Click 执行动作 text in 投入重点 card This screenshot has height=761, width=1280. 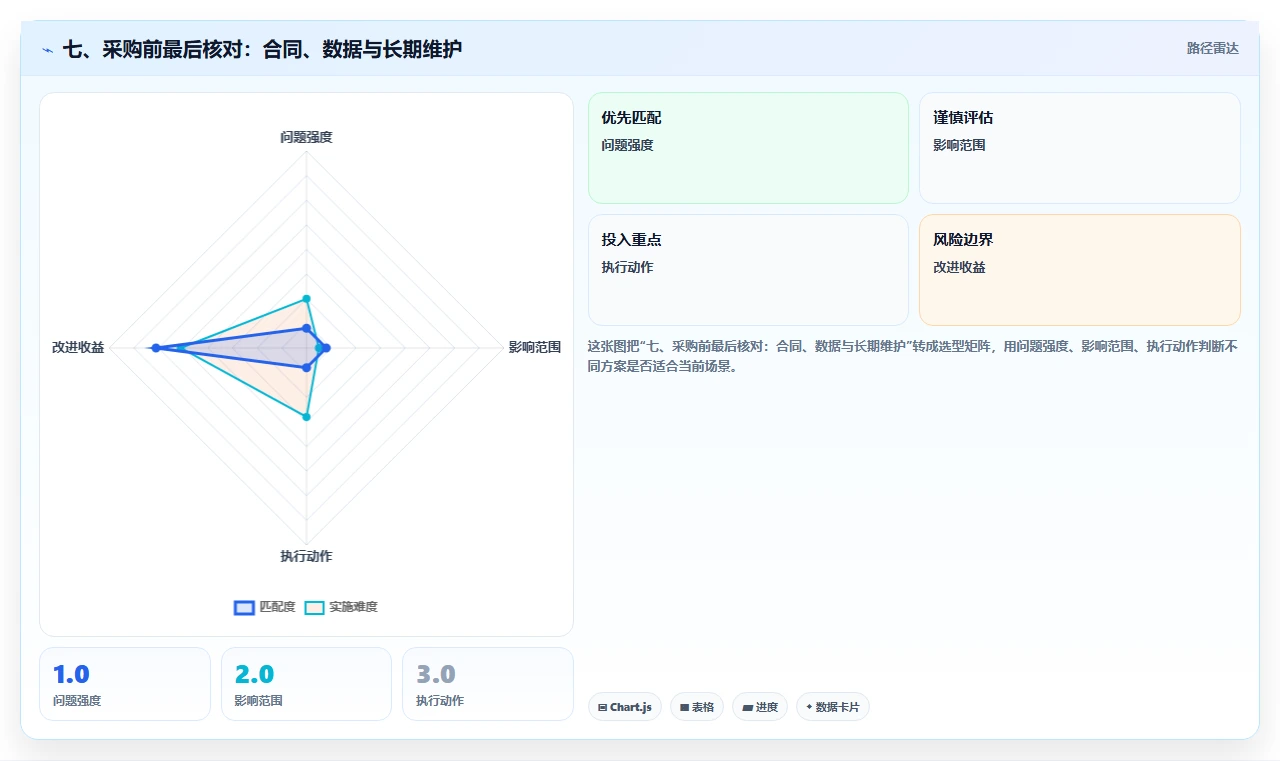(x=627, y=267)
